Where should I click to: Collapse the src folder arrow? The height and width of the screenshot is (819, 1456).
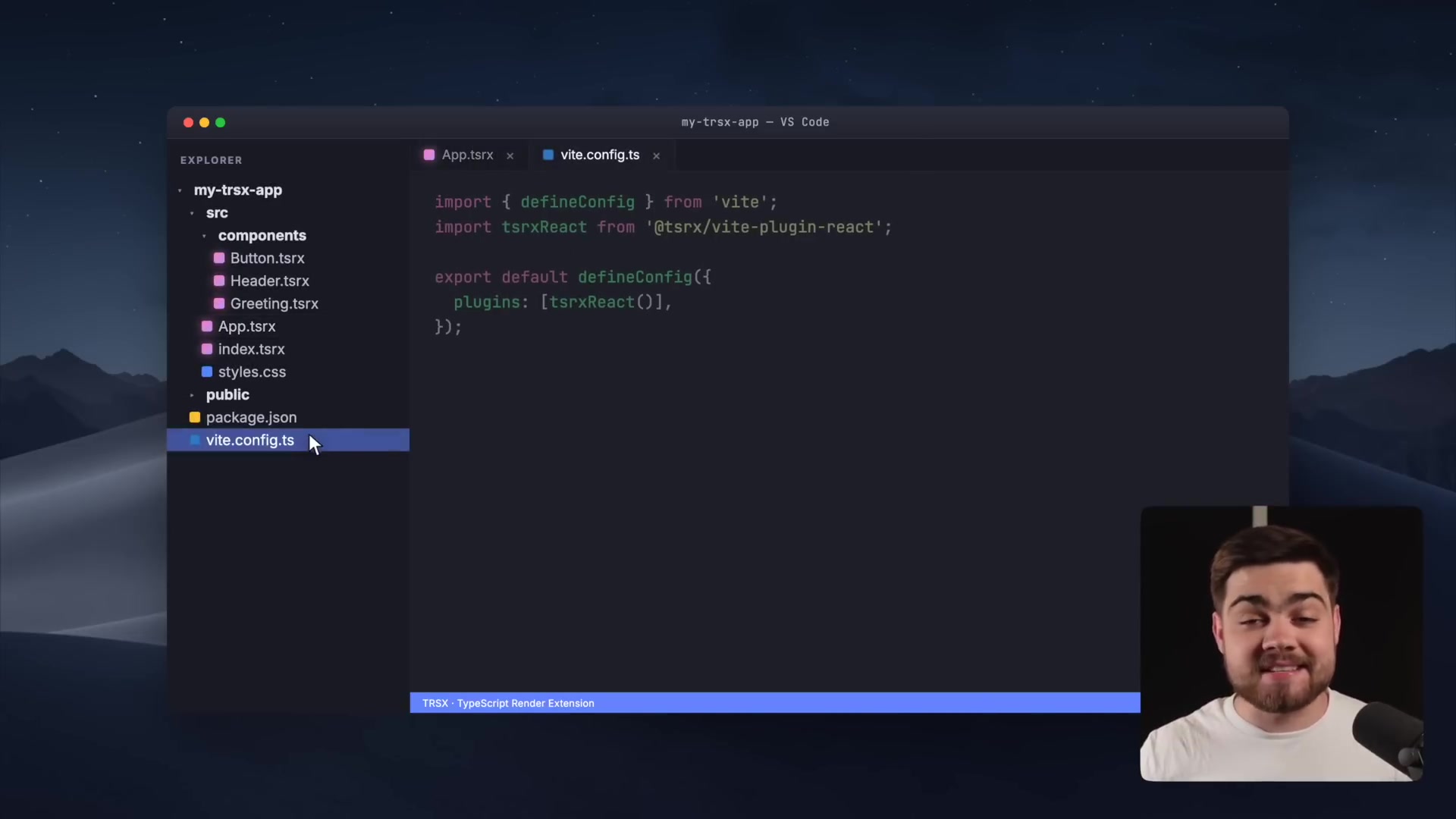click(193, 213)
